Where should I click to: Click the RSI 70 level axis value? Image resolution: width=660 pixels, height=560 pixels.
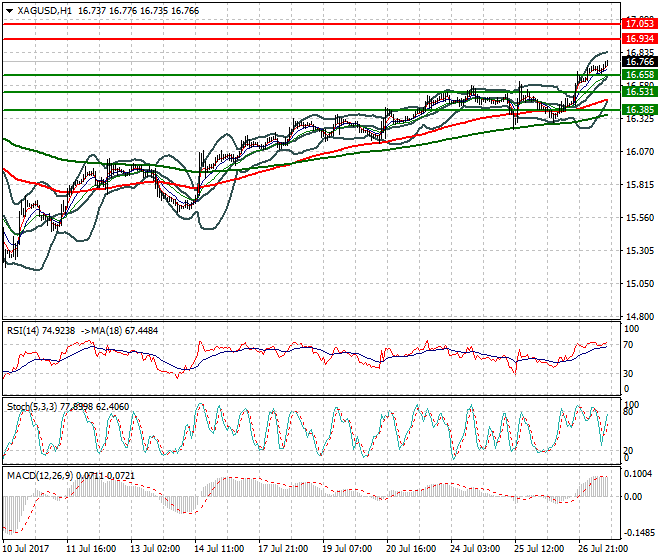(x=628, y=345)
